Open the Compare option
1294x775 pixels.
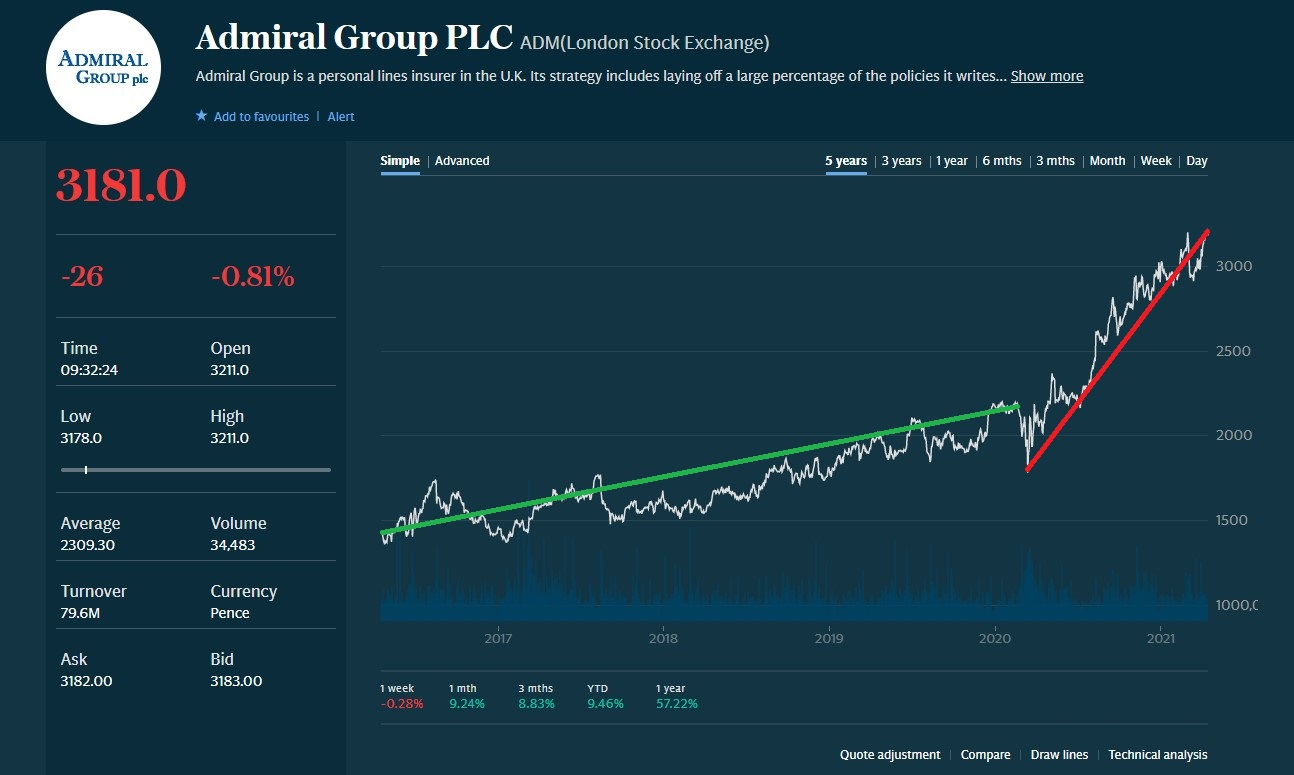click(985, 755)
